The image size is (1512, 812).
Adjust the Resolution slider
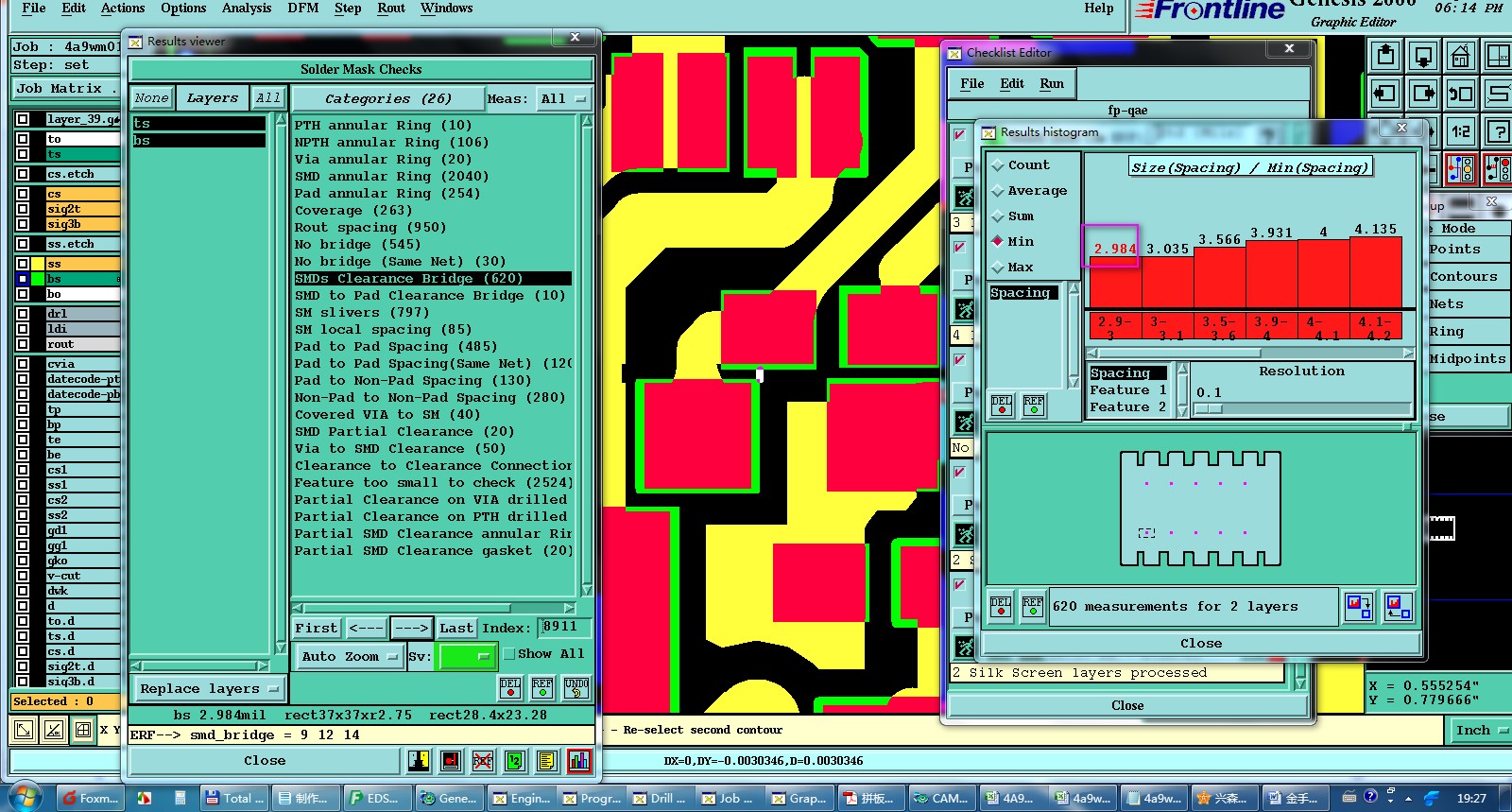[x=1209, y=409]
